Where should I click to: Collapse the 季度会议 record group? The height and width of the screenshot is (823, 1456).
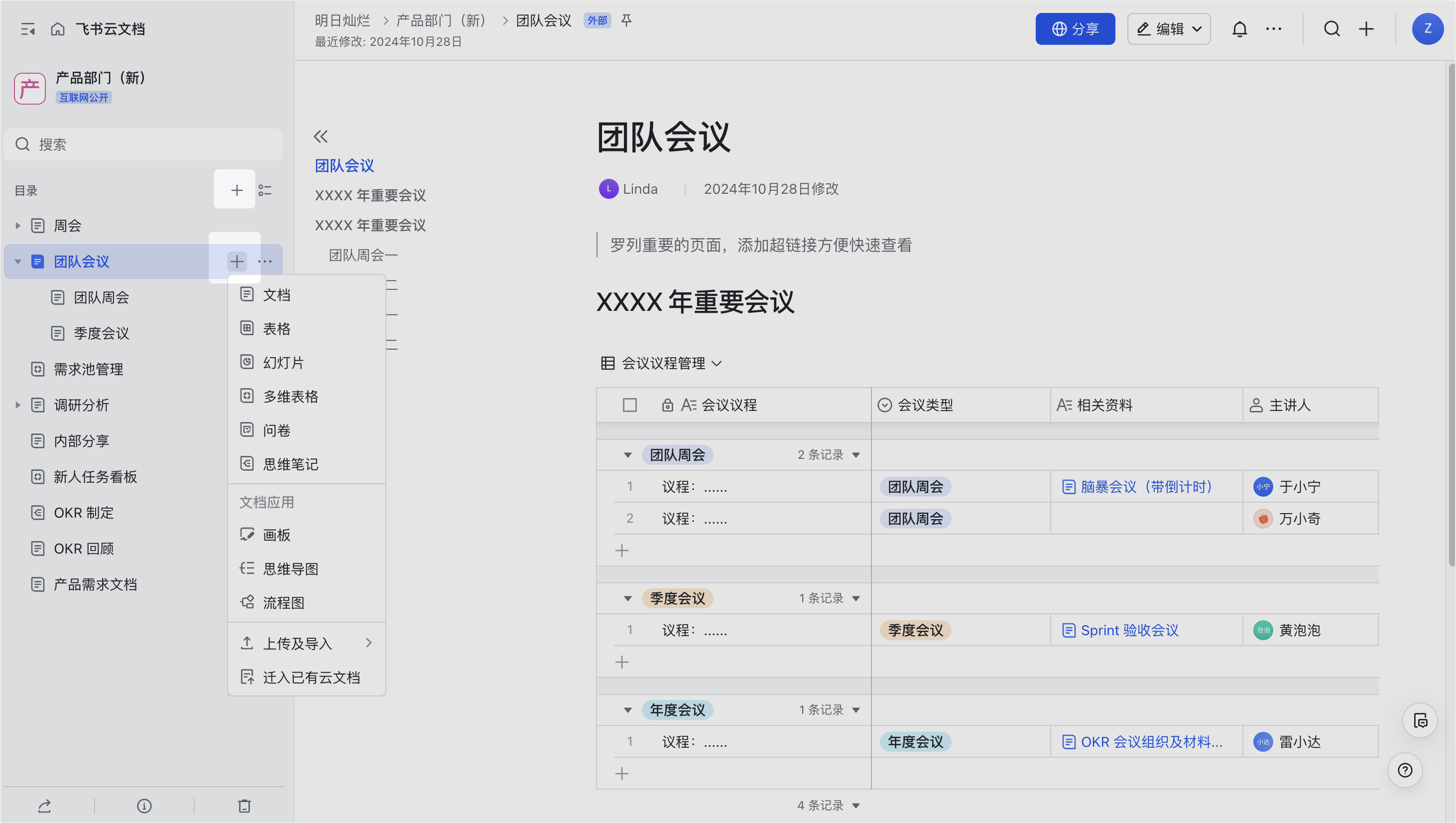pos(627,598)
